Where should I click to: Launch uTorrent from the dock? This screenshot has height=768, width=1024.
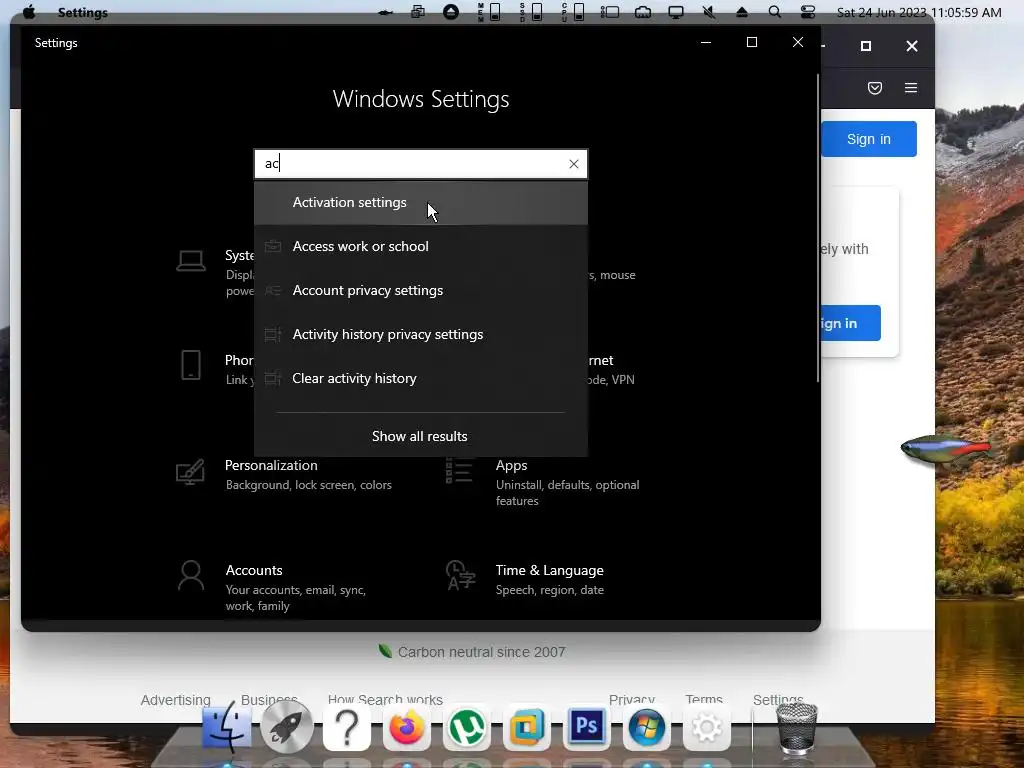pos(467,727)
